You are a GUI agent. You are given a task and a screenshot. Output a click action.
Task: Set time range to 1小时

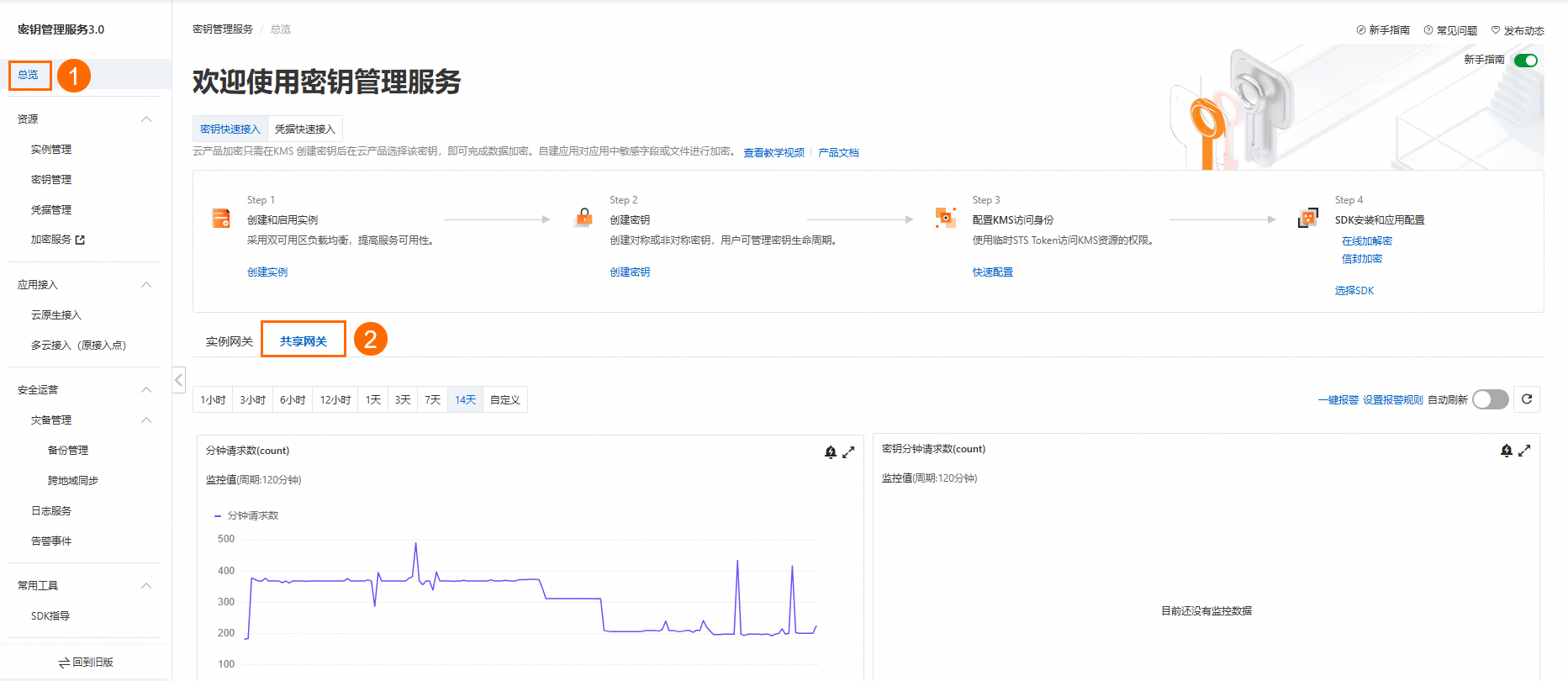click(x=213, y=399)
